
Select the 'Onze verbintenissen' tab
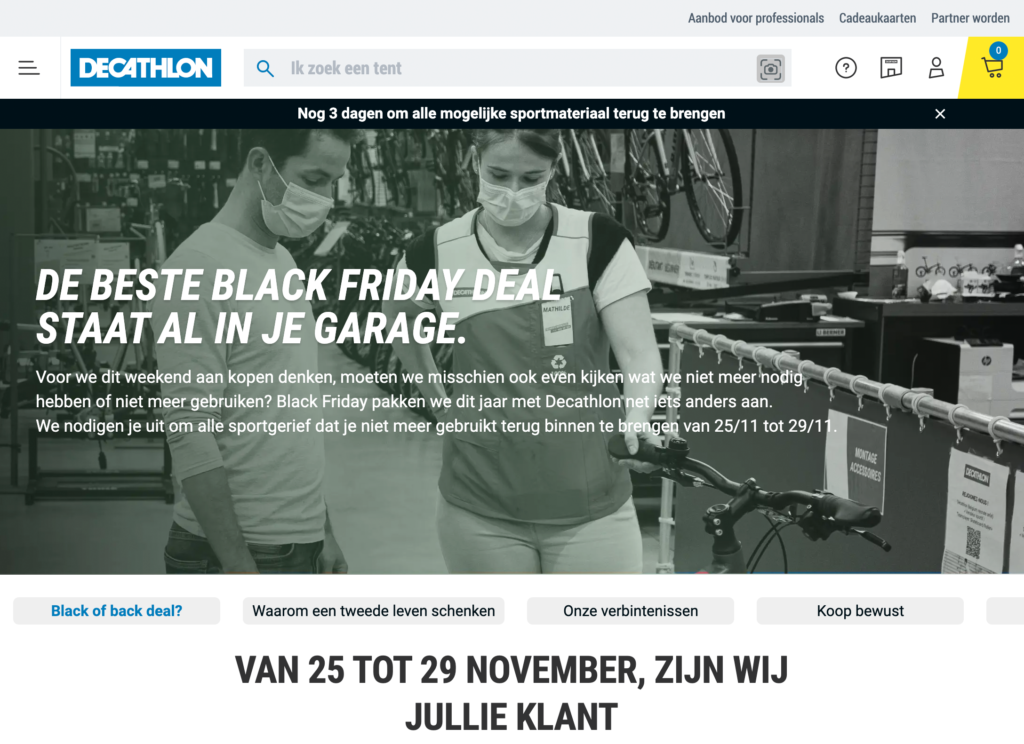click(630, 611)
